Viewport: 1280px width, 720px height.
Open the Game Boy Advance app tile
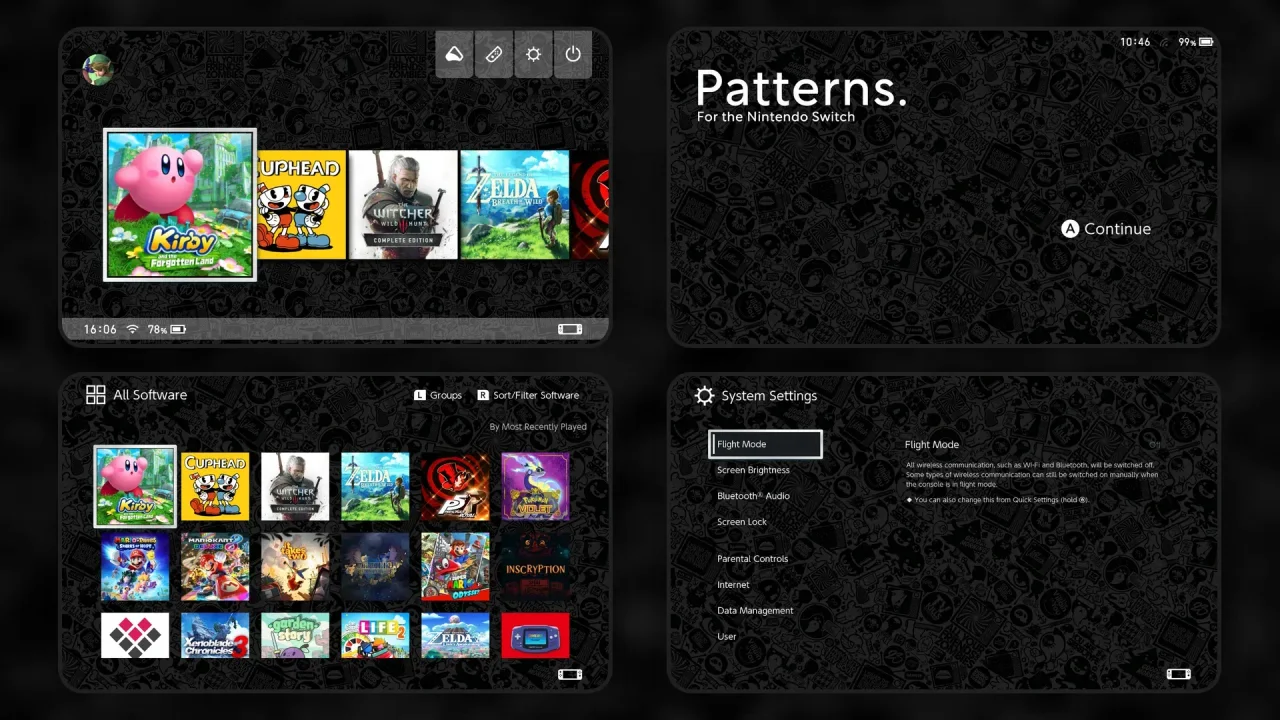535,636
